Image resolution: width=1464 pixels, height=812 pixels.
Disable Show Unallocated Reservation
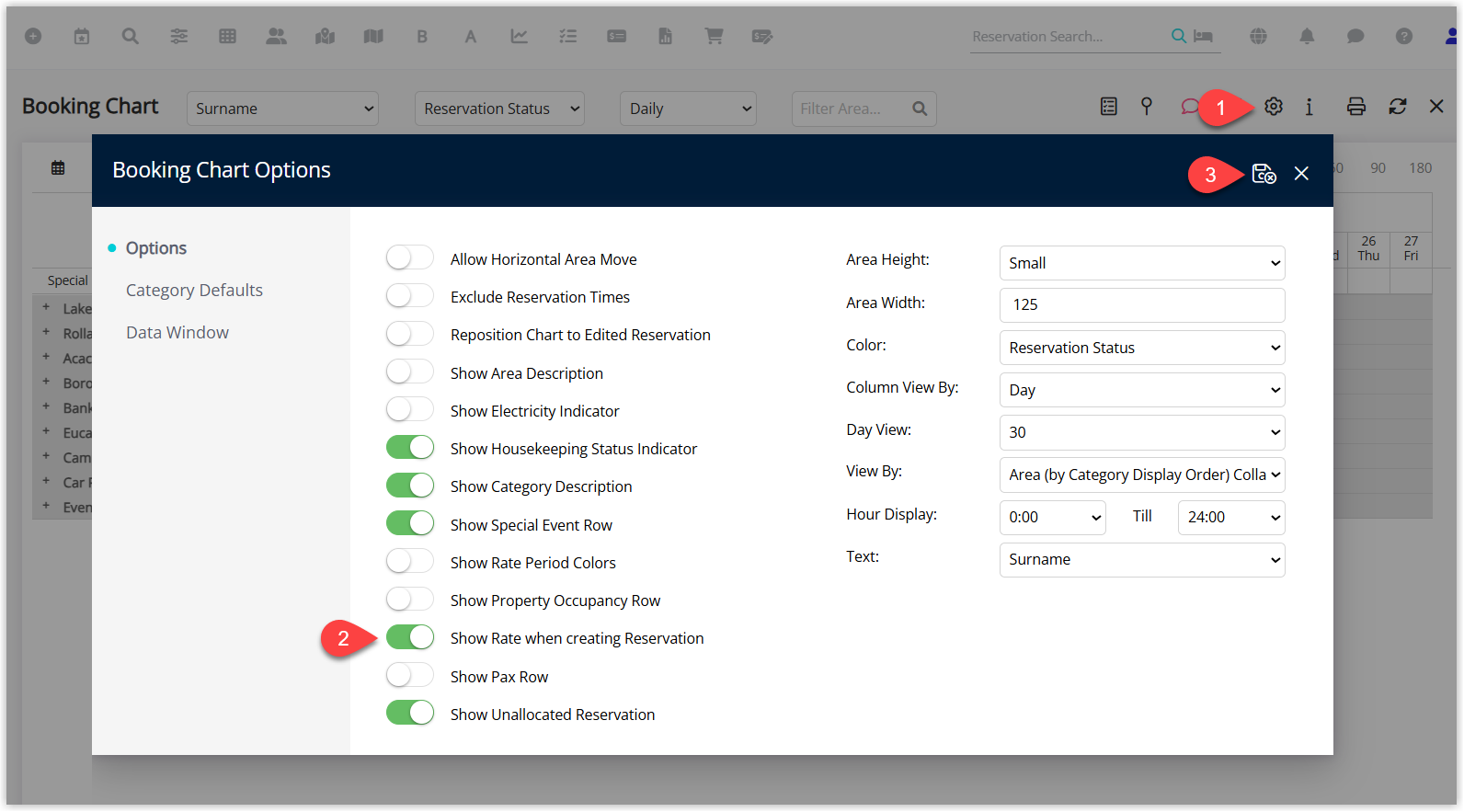tap(409, 713)
